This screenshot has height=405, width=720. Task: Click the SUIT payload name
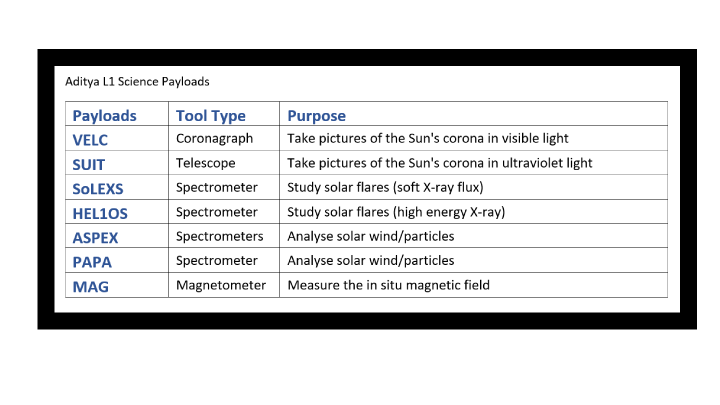[x=89, y=164]
